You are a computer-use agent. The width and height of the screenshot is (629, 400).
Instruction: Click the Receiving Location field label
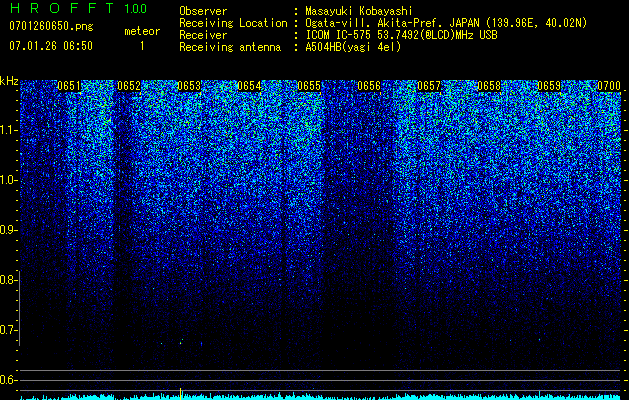click(233, 23)
